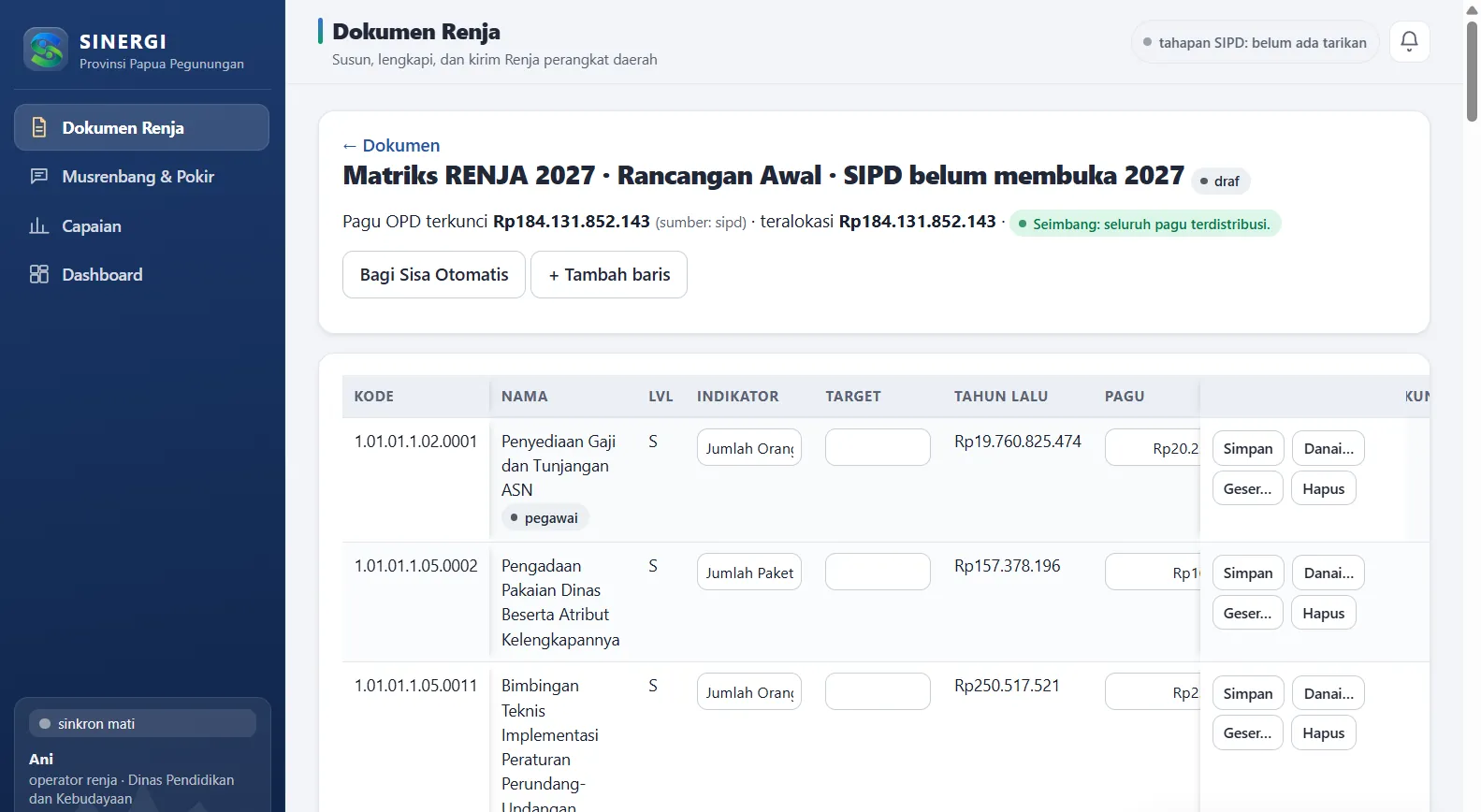Click the value Rp19.760.825.474
Viewport: 1481px width, 812px height.
[1017, 441]
